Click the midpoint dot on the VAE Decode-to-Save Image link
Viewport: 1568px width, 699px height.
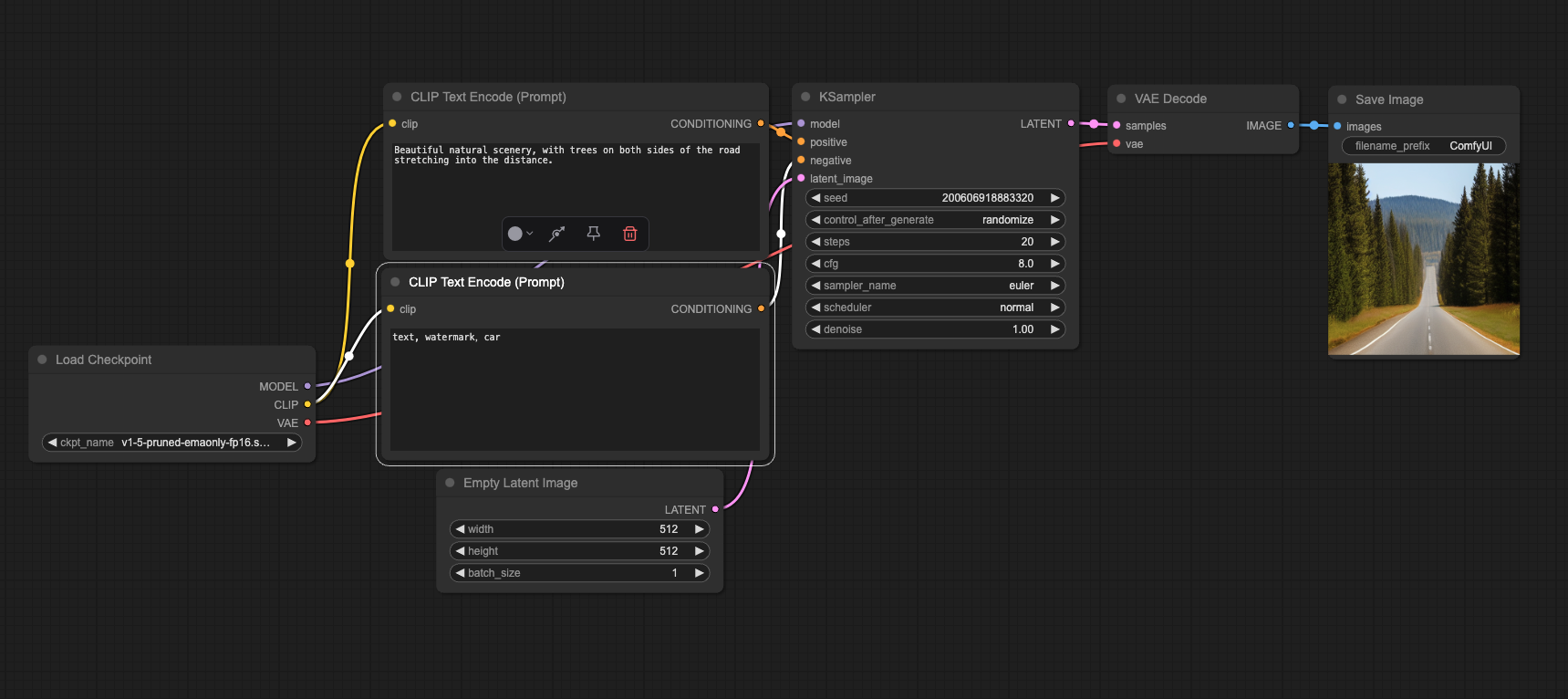pyautogui.click(x=1314, y=125)
